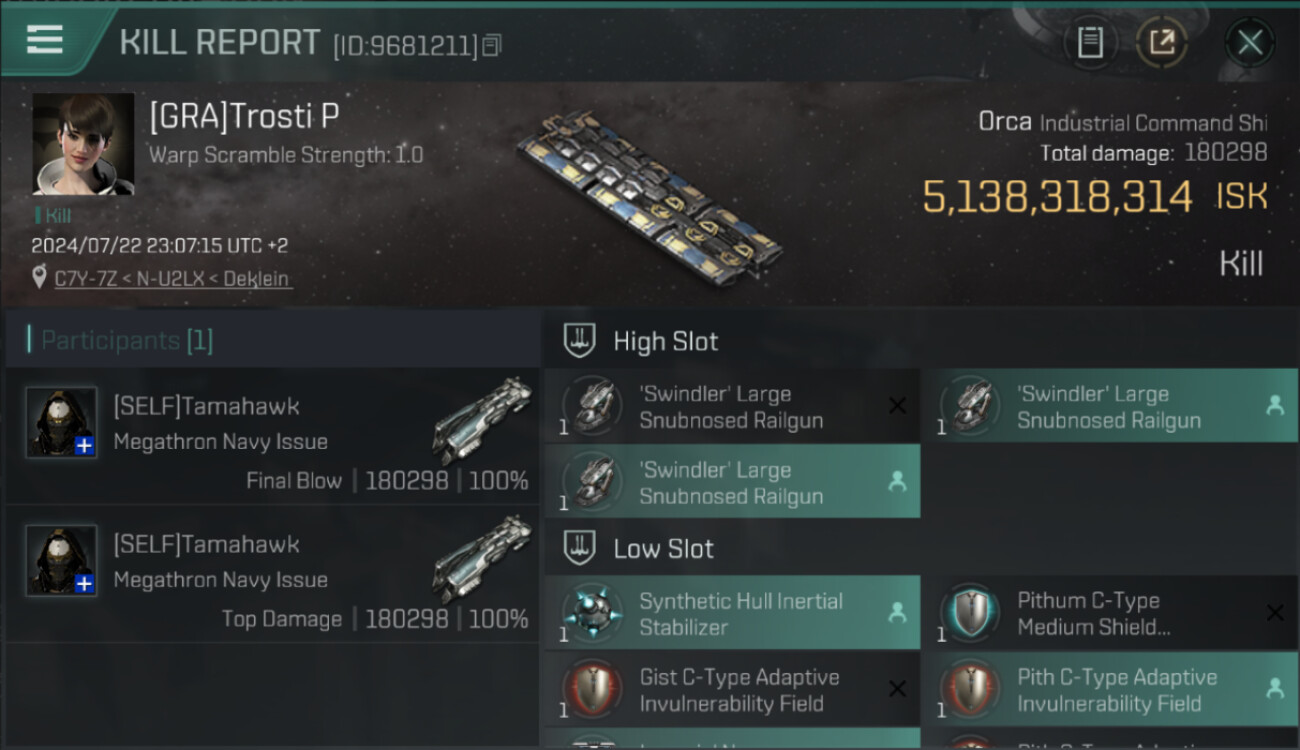The image size is (1300, 750).
Task: Close the kill report window
Action: [1249, 42]
